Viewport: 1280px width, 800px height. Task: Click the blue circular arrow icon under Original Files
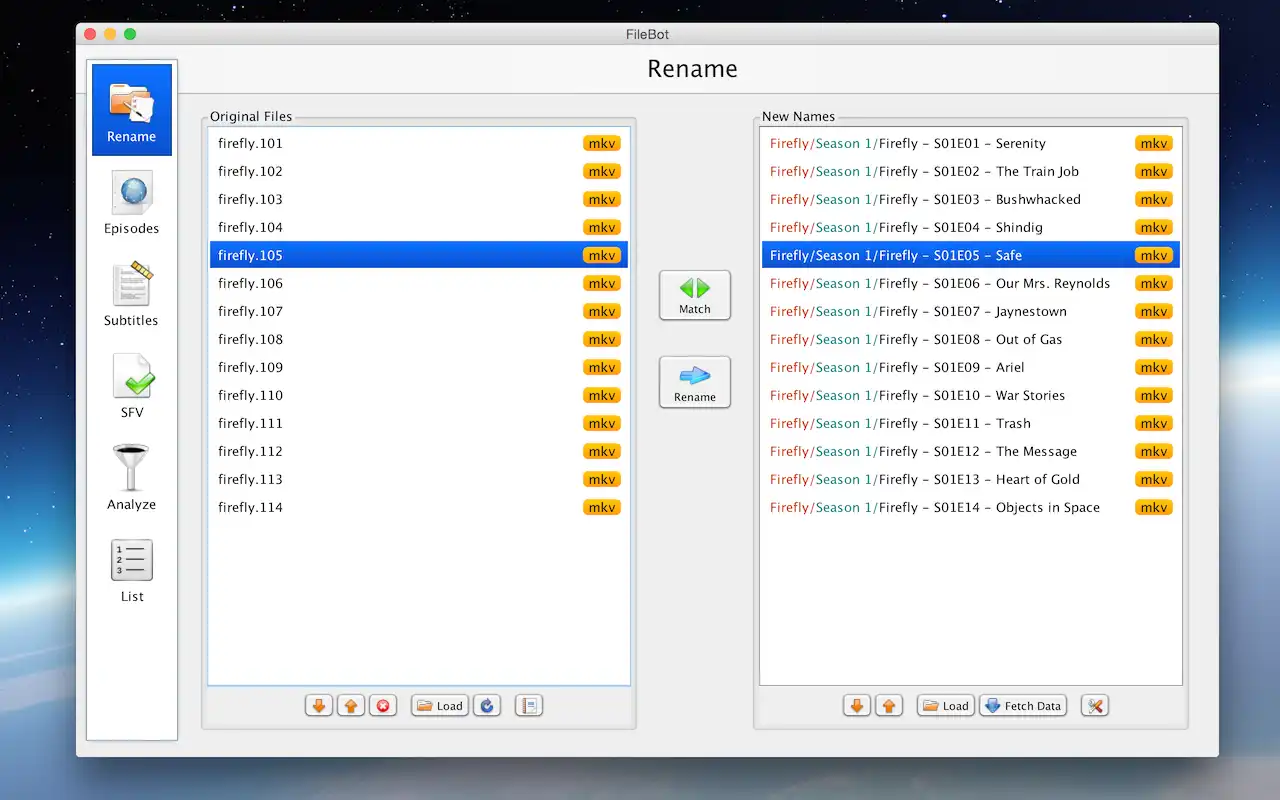(x=487, y=706)
